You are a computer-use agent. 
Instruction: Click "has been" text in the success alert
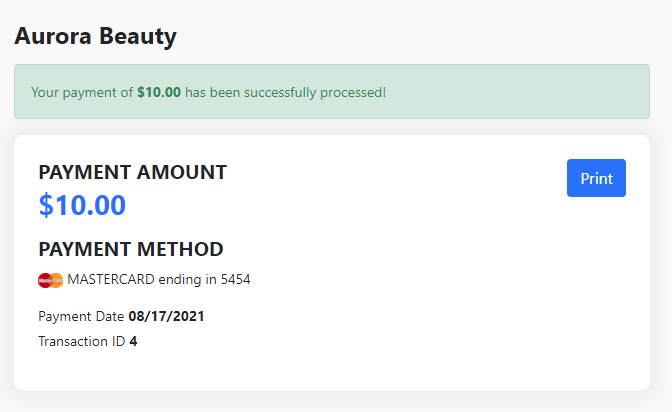coord(209,92)
